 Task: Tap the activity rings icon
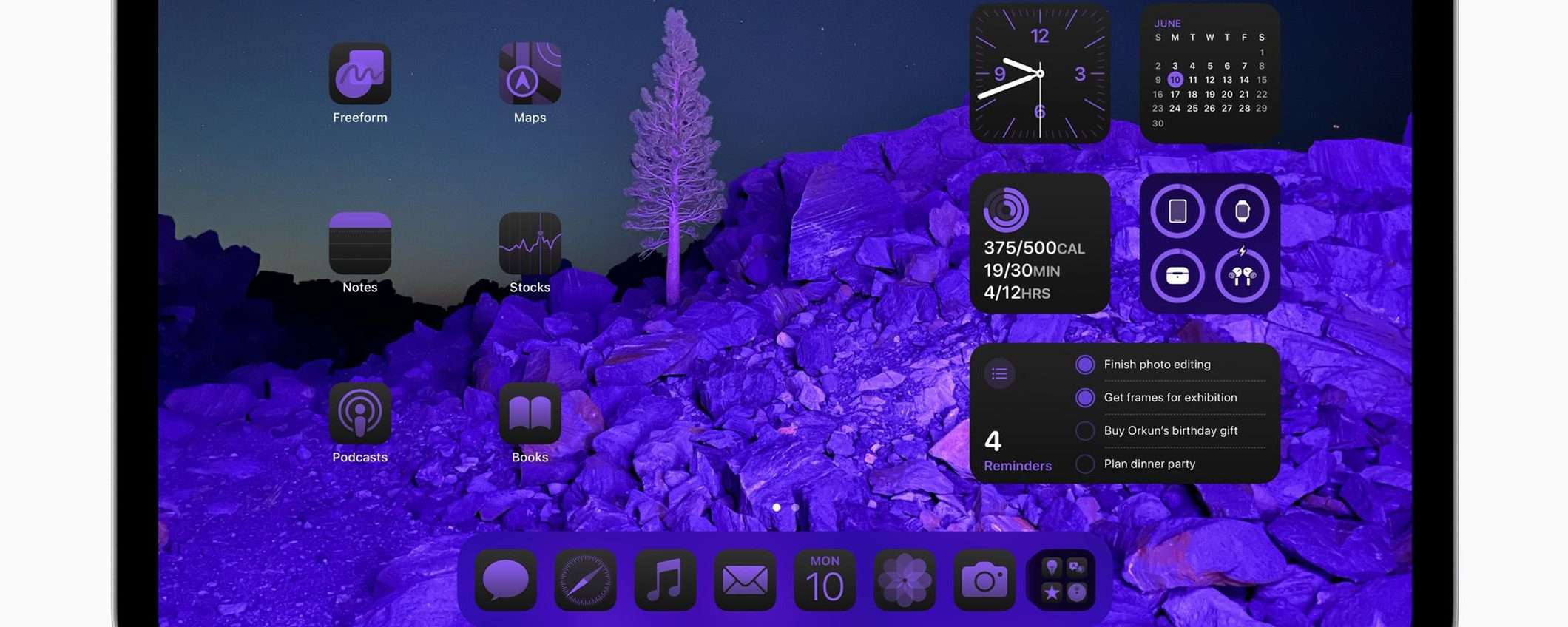[1006, 209]
